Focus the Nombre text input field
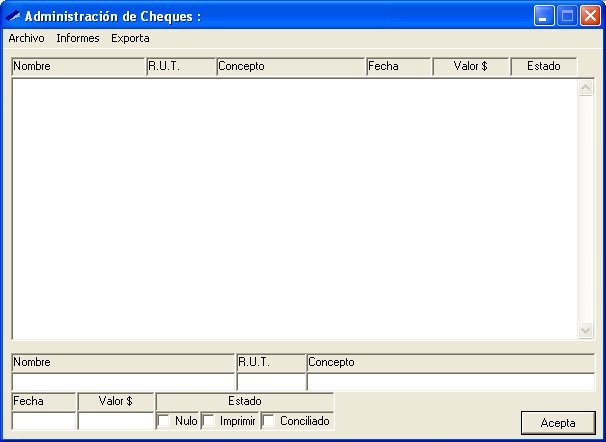This screenshot has width=606, height=442. click(123, 381)
